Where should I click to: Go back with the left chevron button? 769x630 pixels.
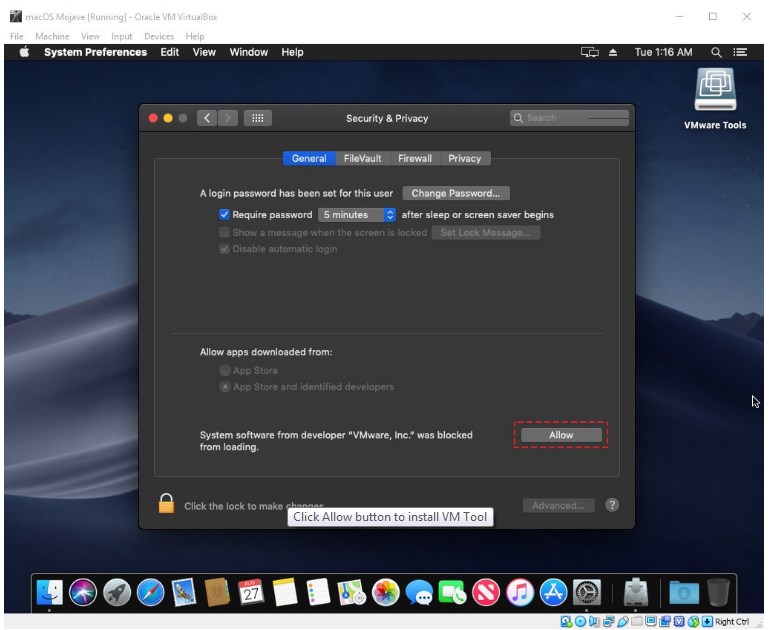point(207,118)
